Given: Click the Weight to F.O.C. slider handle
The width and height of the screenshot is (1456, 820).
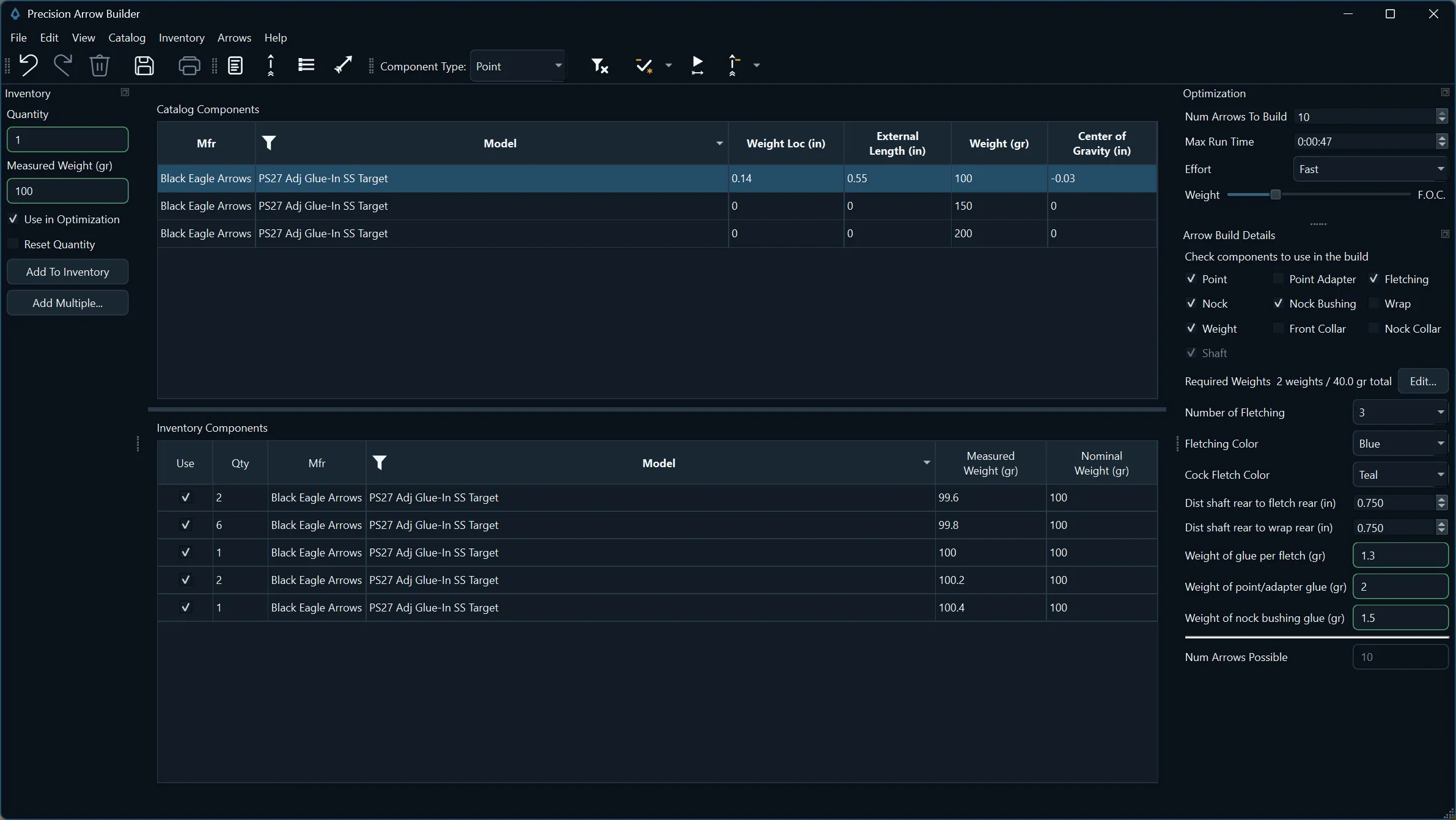Looking at the screenshot, I should 1275,194.
